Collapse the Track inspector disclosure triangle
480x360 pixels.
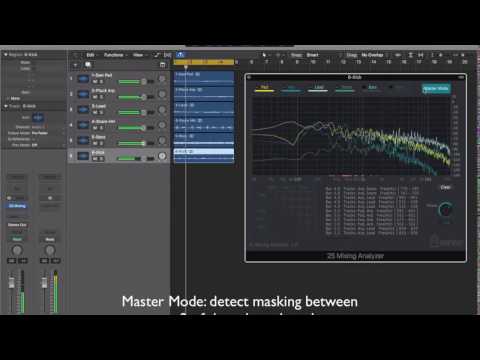coord(6,106)
